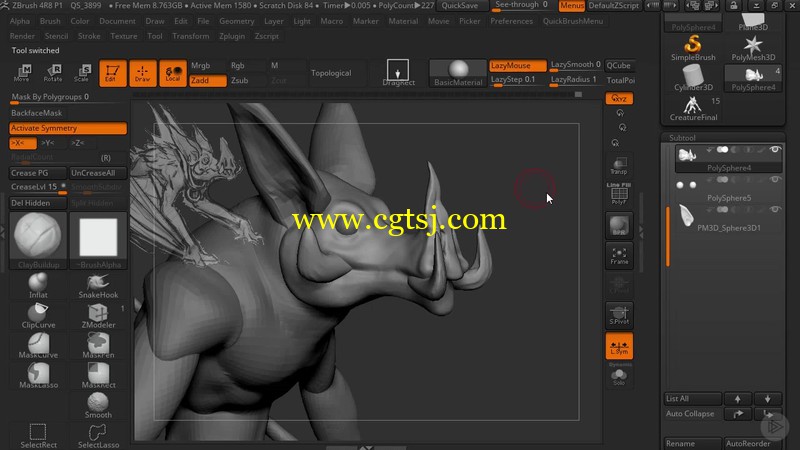This screenshot has width=800, height=450.
Task: Adjust the See-through slider
Action: tap(522, 6)
